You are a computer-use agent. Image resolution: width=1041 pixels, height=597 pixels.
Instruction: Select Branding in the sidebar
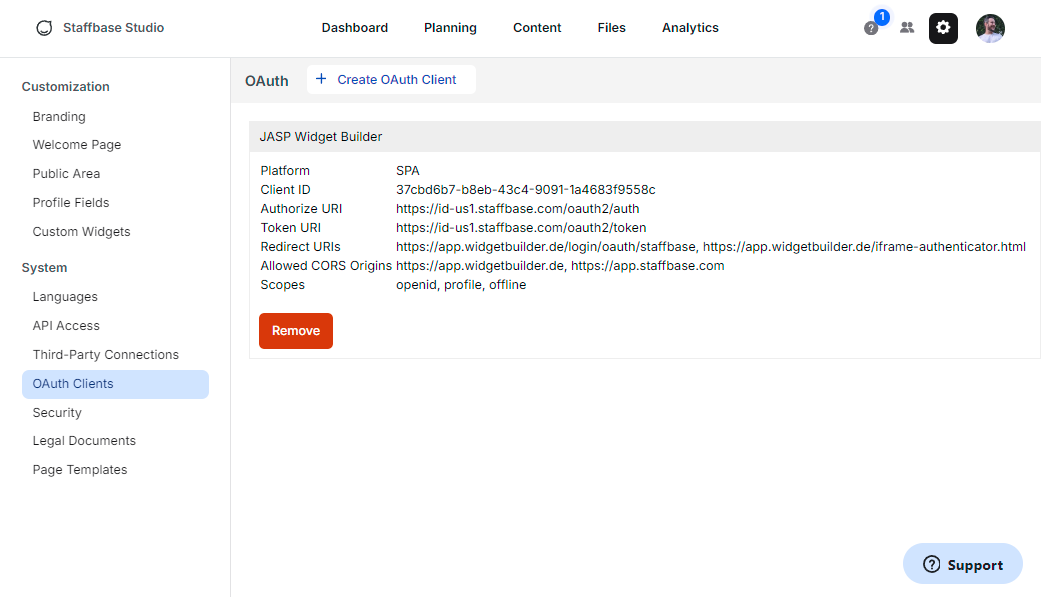click(59, 116)
